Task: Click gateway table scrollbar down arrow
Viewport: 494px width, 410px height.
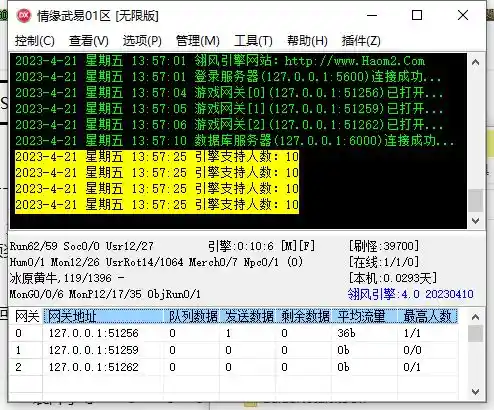Action: point(476,391)
